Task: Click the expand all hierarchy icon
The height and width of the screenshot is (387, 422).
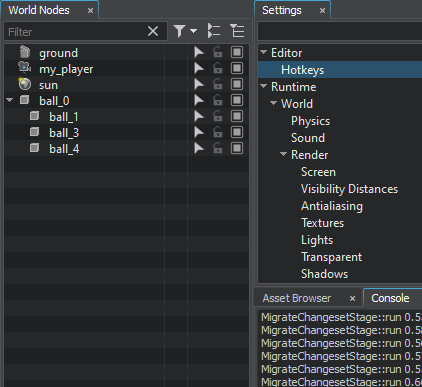Action: click(x=214, y=31)
